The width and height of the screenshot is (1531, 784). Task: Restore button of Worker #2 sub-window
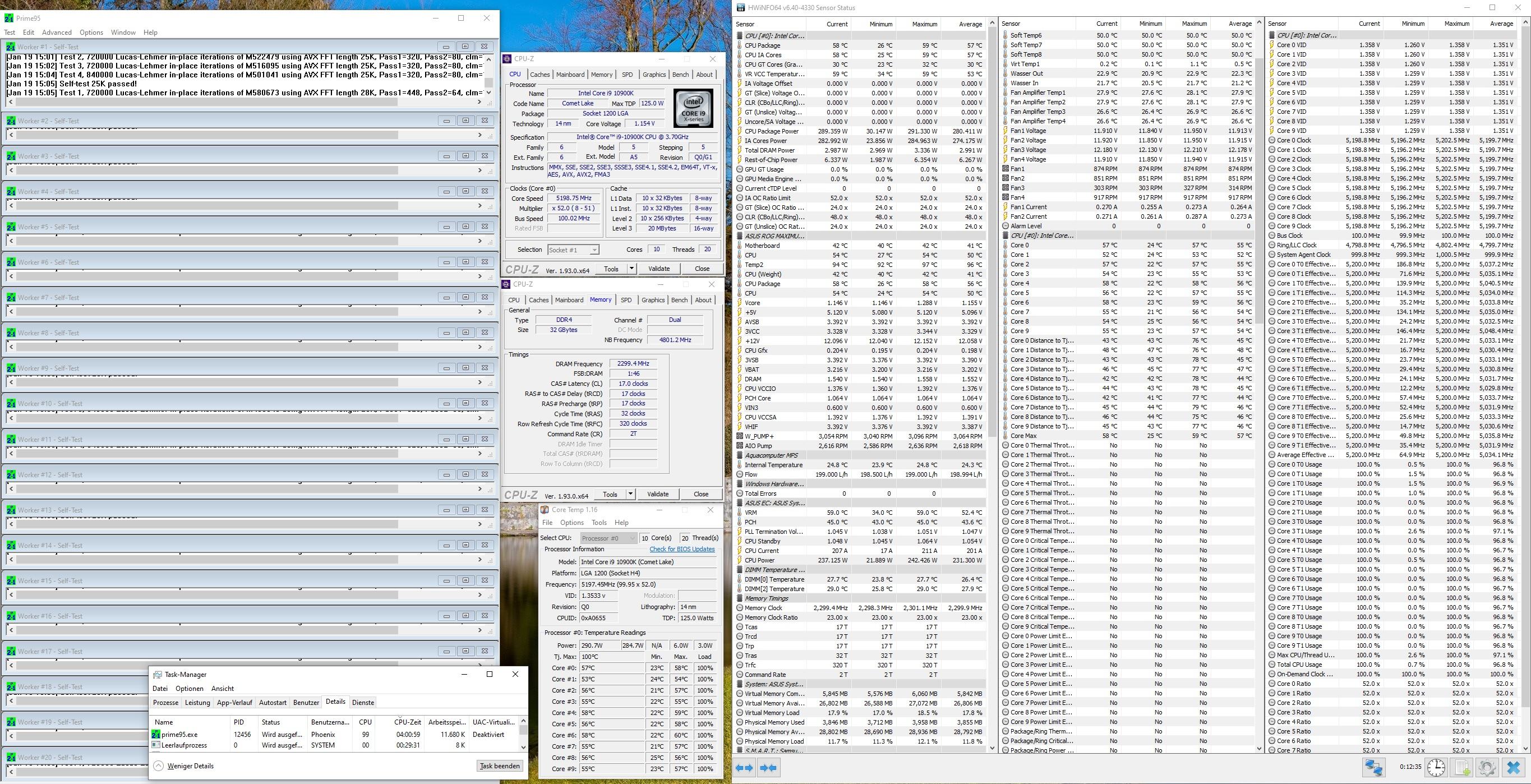pos(465,121)
